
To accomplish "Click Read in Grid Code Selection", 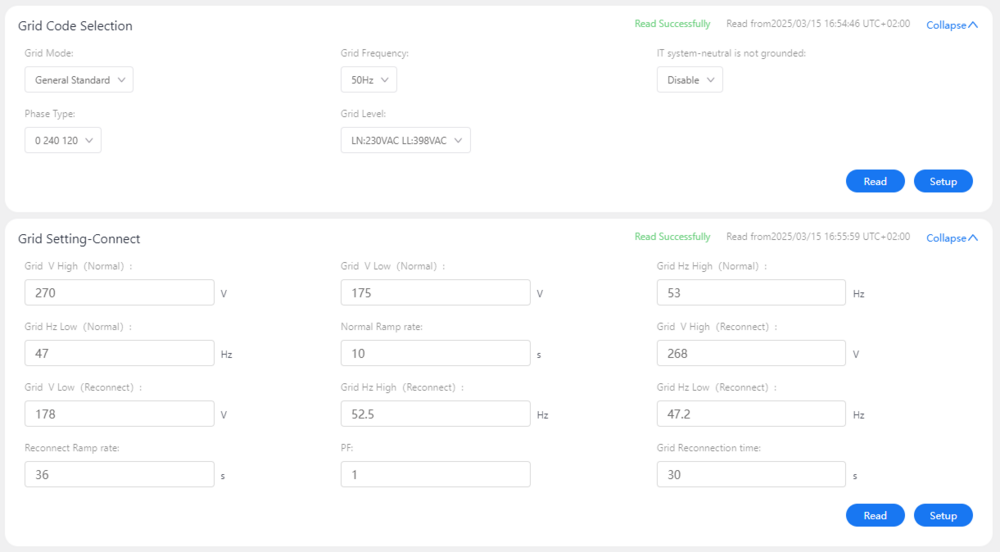I will tap(875, 181).
